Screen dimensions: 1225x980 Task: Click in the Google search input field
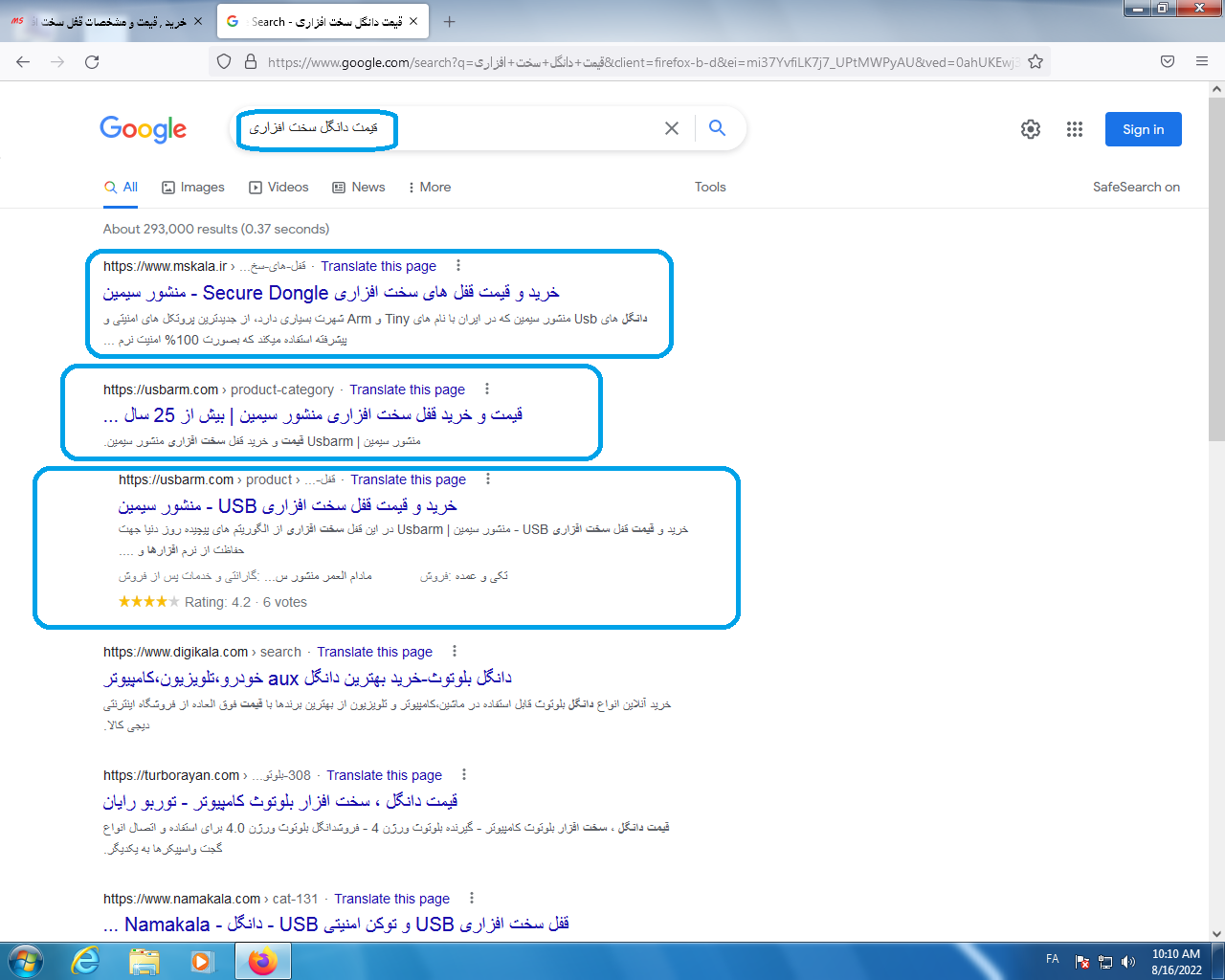[x=450, y=128]
